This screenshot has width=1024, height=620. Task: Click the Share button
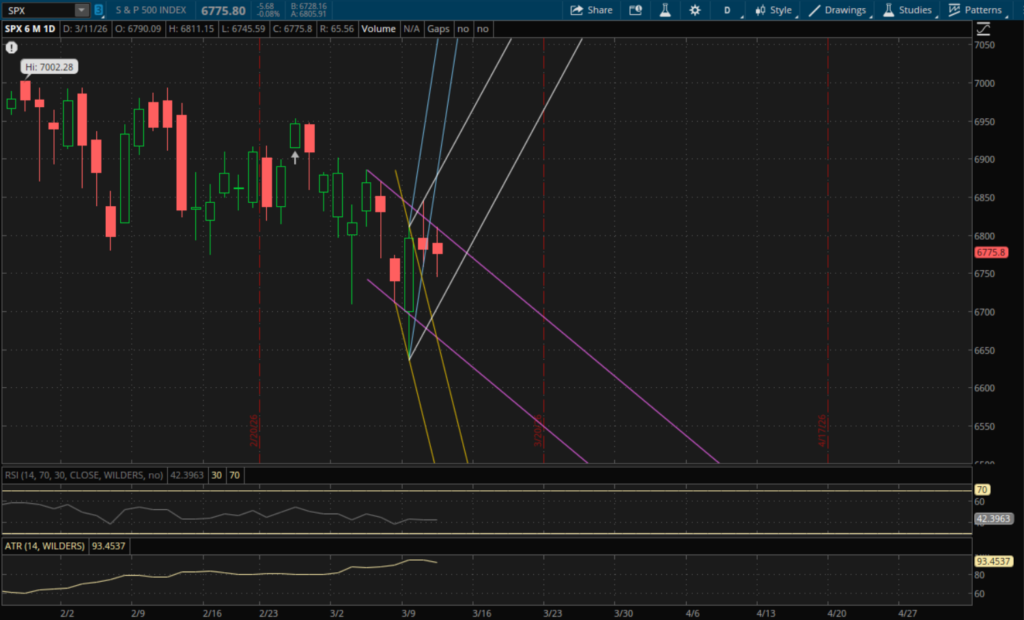(x=591, y=10)
